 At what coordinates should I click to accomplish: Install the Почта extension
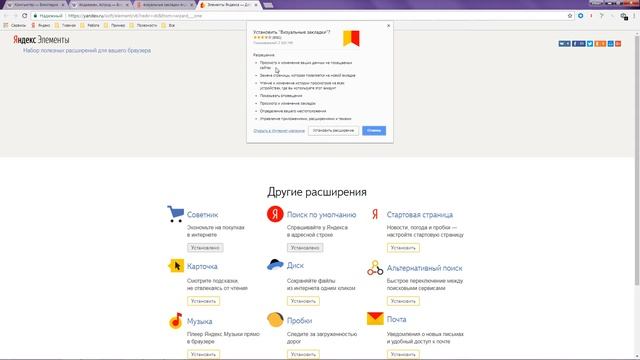coord(403,354)
